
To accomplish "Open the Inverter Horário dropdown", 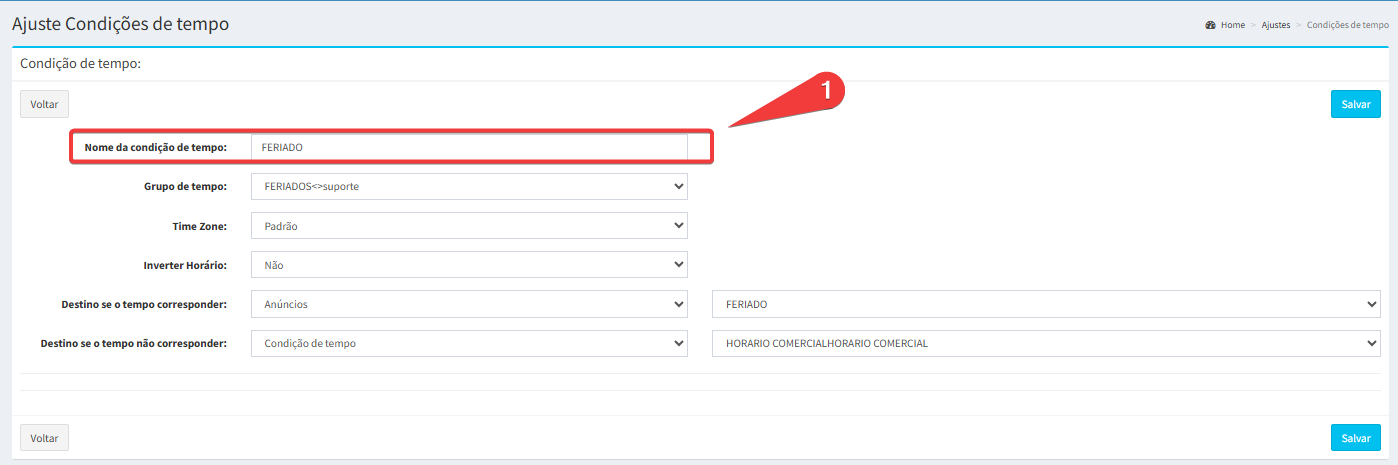I will tap(468, 265).
